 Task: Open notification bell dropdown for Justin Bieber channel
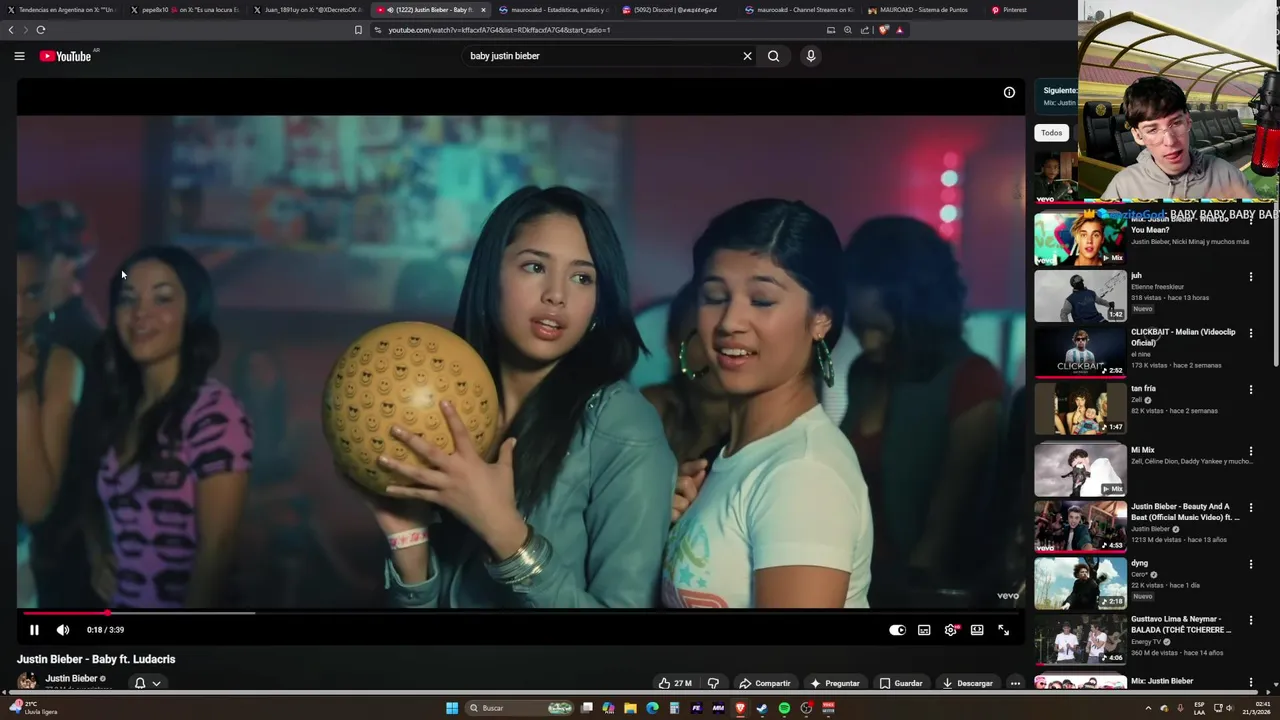pyautogui.click(x=147, y=683)
